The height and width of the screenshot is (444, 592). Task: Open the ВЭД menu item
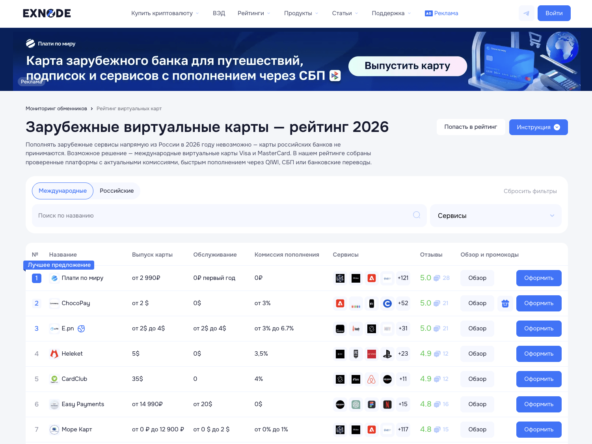click(x=219, y=13)
